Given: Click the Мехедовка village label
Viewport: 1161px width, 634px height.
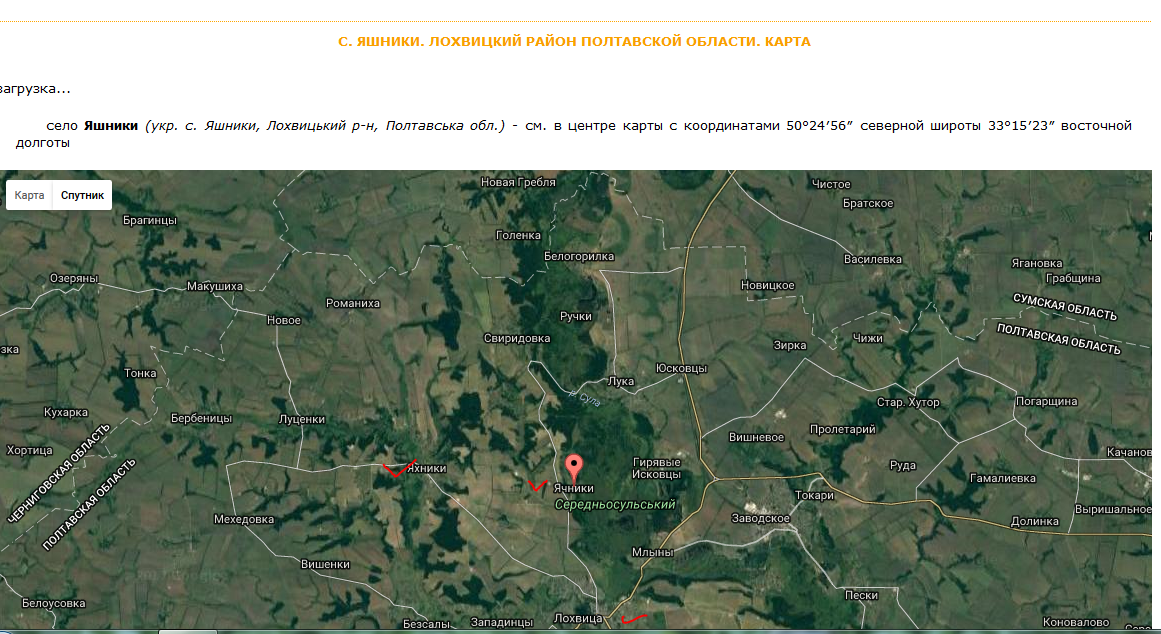Looking at the screenshot, I should (x=244, y=519).
